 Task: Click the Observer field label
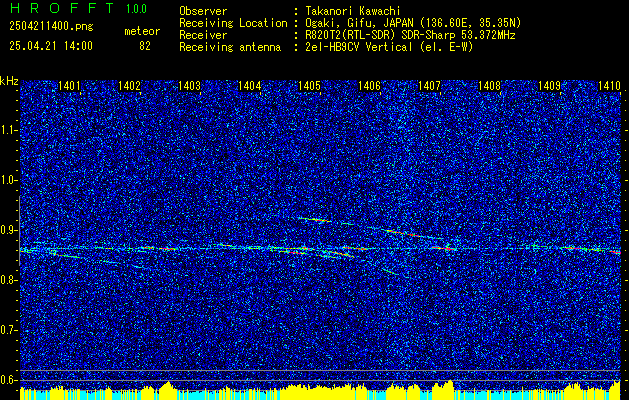pyautogui.click(x=203, y=11)
